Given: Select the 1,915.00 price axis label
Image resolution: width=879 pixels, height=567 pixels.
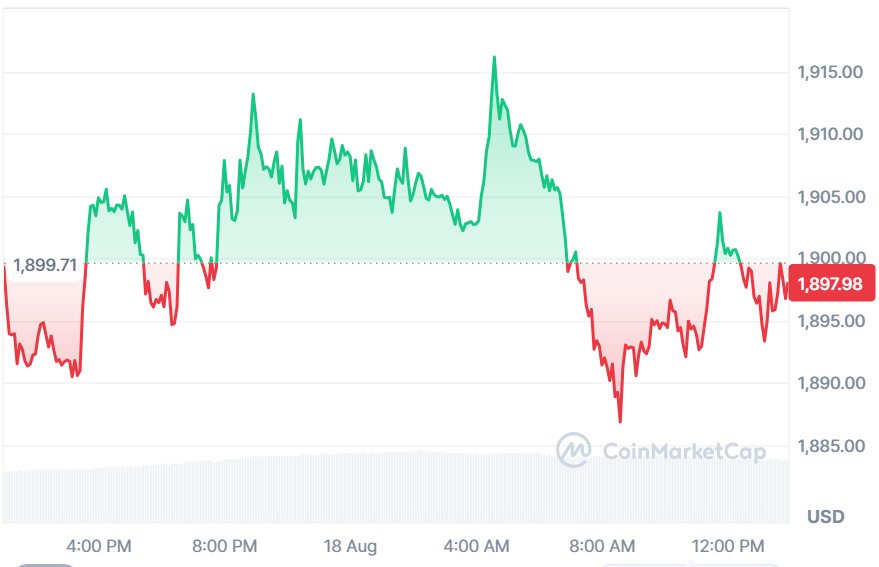Looking at the screenshot, I should coord(830,72).
